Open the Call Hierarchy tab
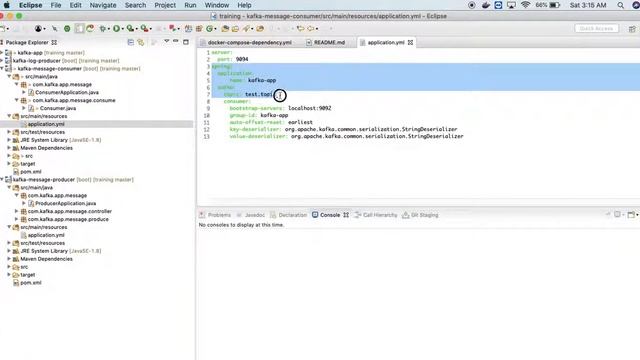 [376, 215]
